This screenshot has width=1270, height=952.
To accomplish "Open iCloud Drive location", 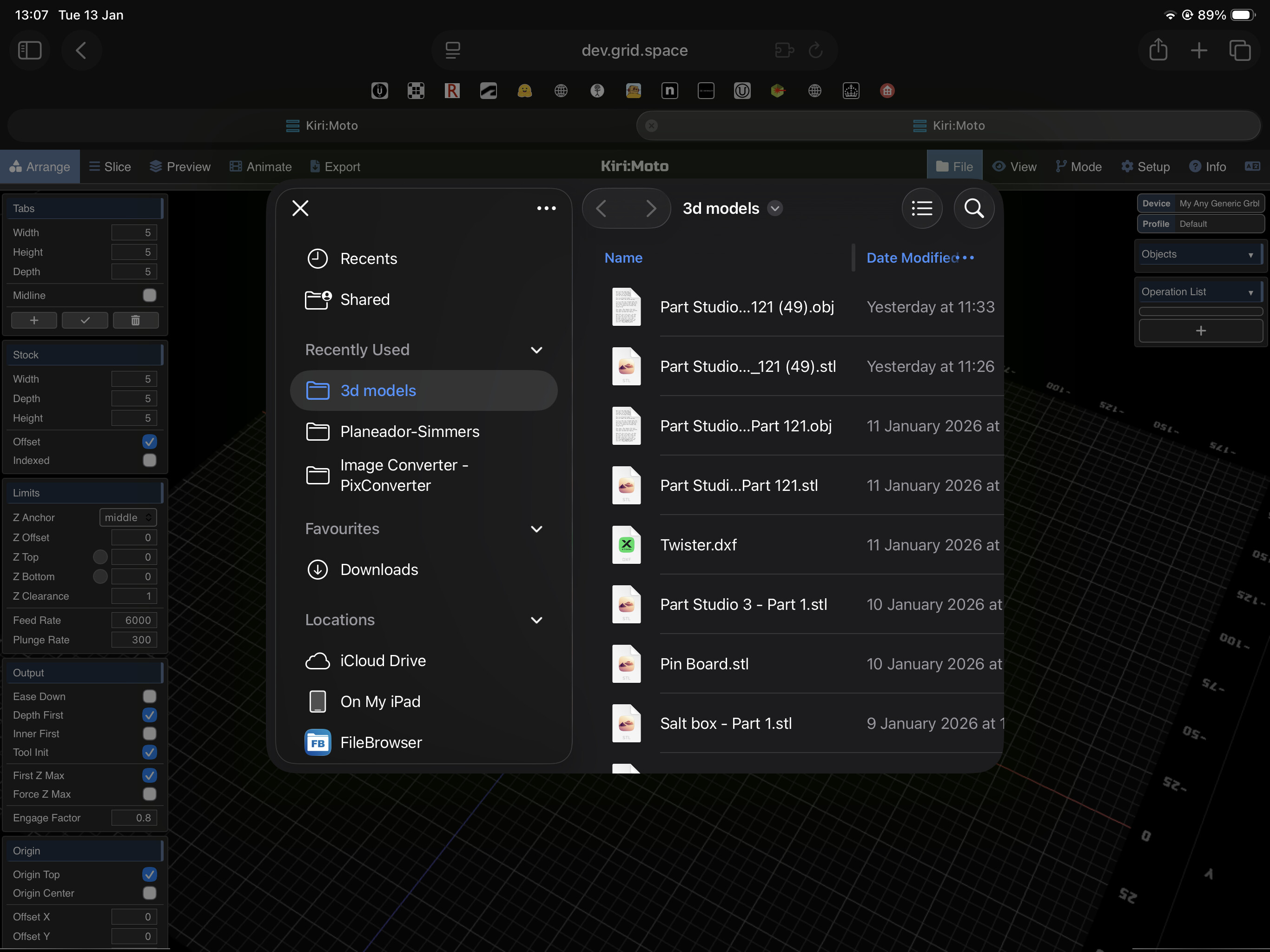I will point(383,661).
